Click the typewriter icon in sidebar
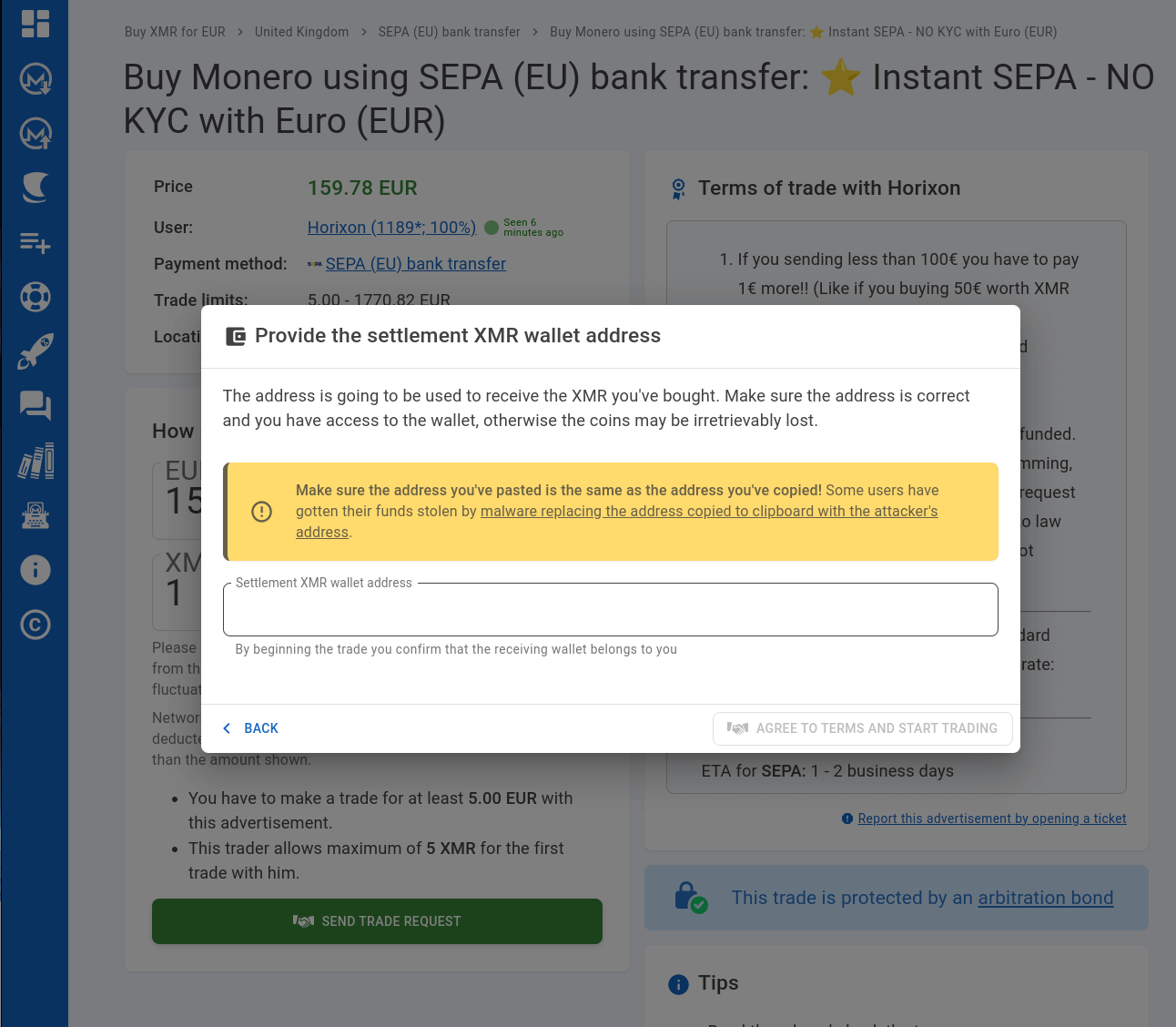The width and height of the screenshot is (1176, 1027). pos(35,516)
